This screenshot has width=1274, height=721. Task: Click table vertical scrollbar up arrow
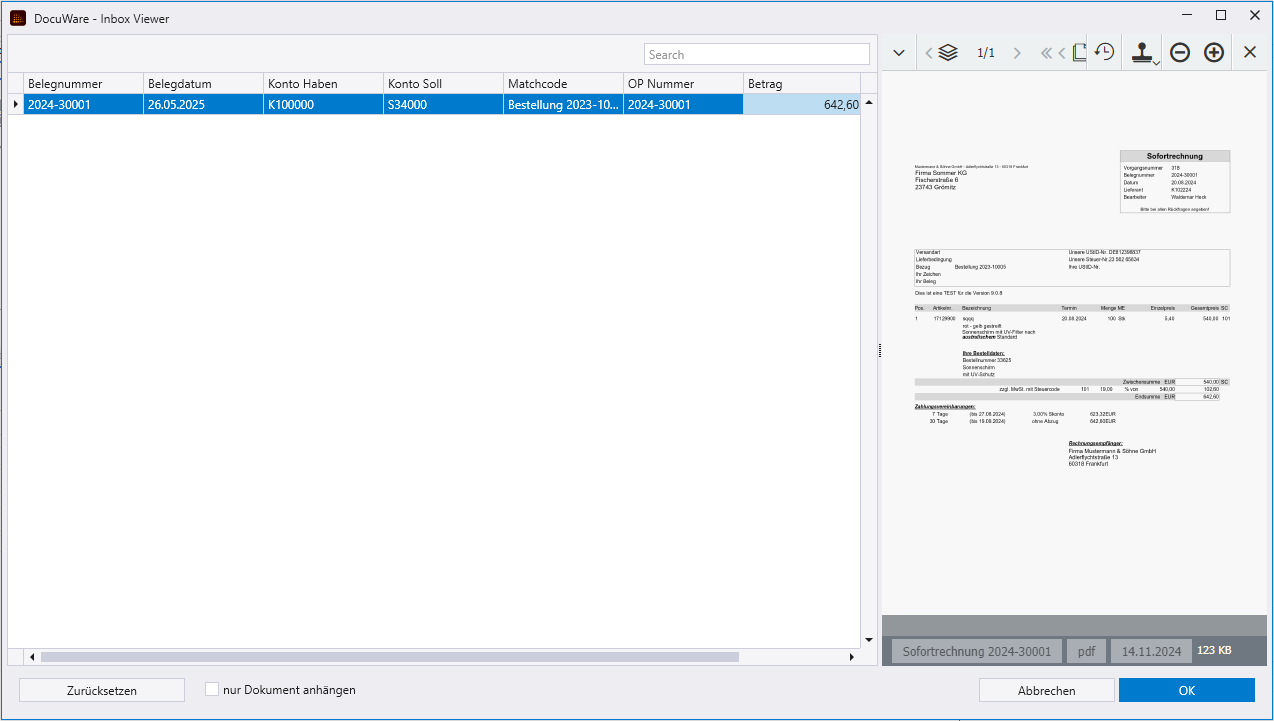click(x=869, y=102)
